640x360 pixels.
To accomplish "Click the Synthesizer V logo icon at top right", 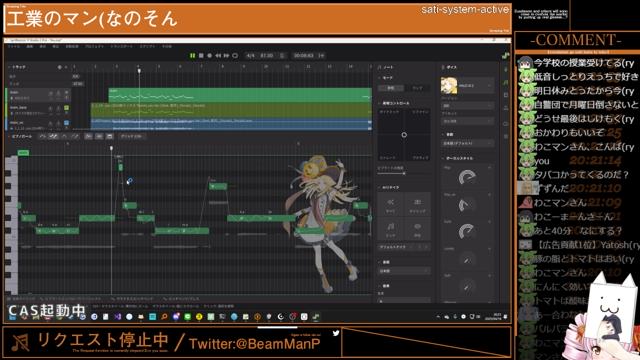I will tap(505, 56).
